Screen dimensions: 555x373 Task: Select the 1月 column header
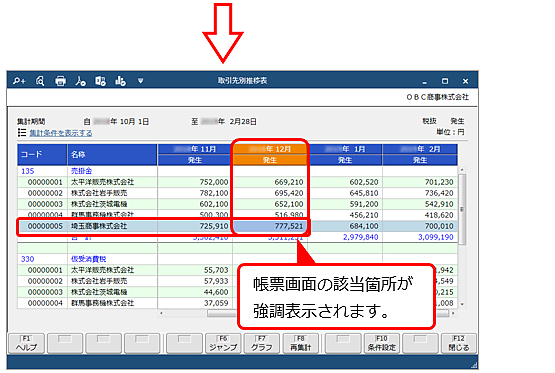coord(345,149)
